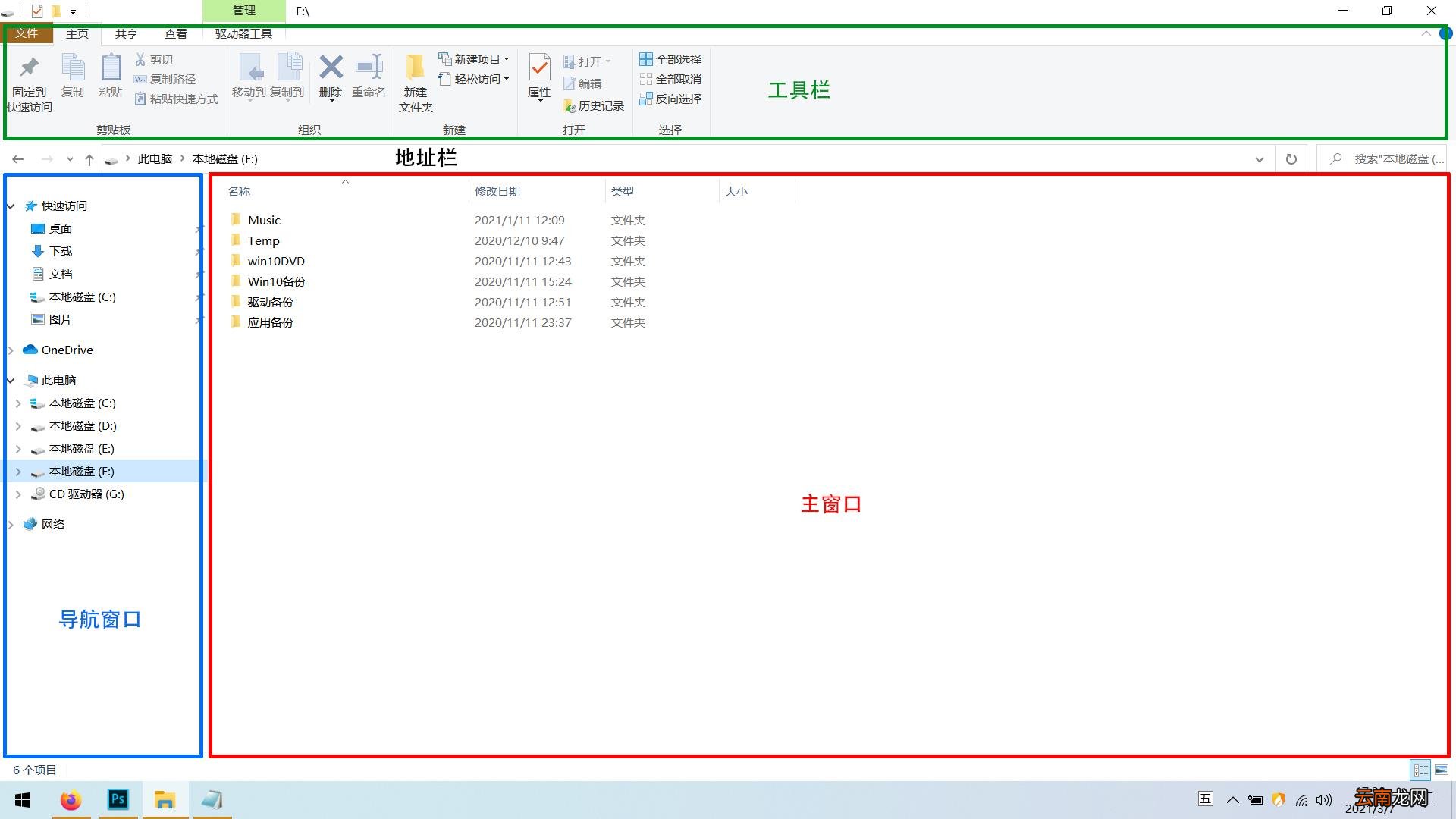1456x819 pixels.
Task: Expand the OneDrive tree node
Action: click(11, 350)
